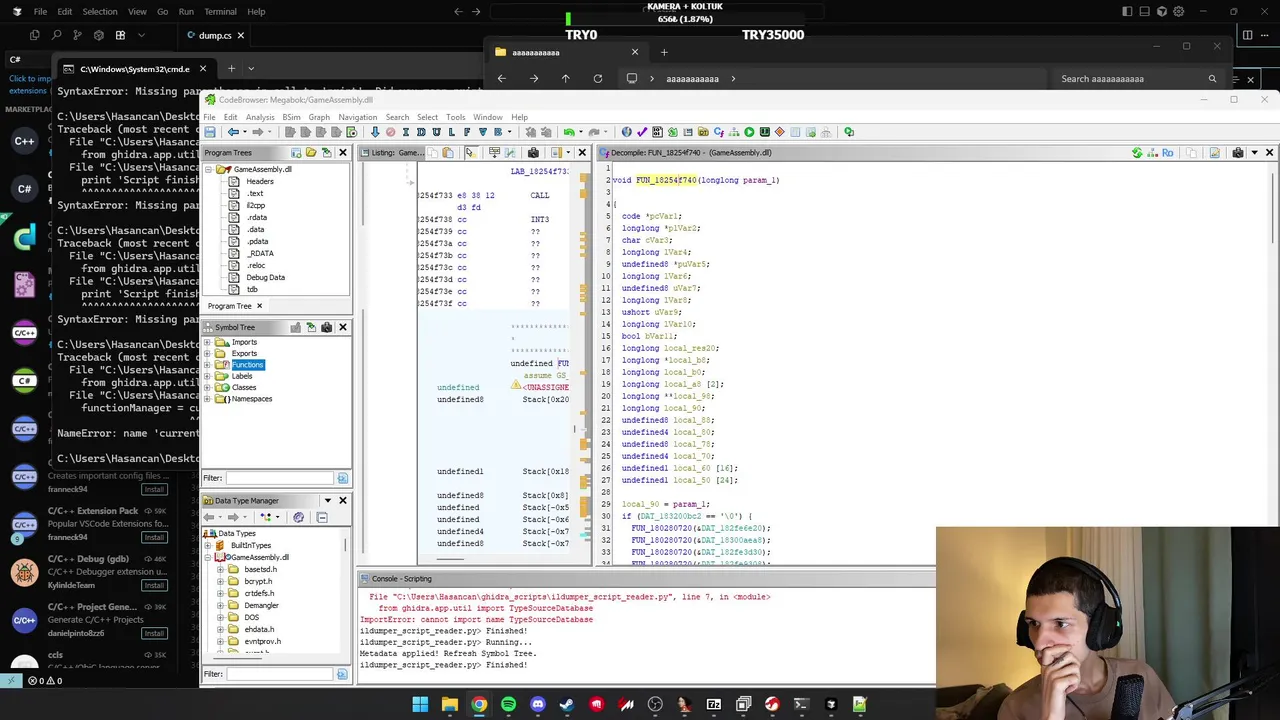Open VS Code Terminal menu

(220, 11)
